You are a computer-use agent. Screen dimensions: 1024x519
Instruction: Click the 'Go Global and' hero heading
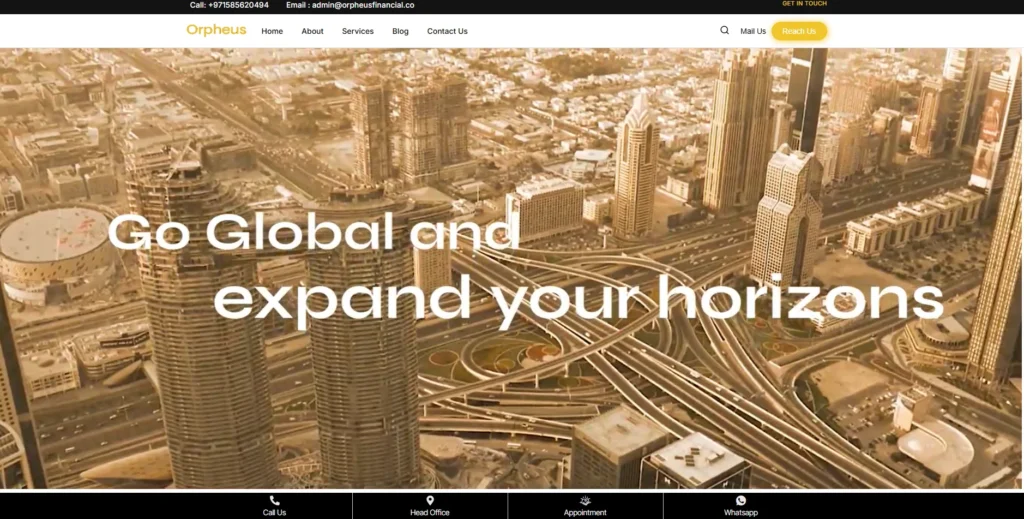coord(313,232)
